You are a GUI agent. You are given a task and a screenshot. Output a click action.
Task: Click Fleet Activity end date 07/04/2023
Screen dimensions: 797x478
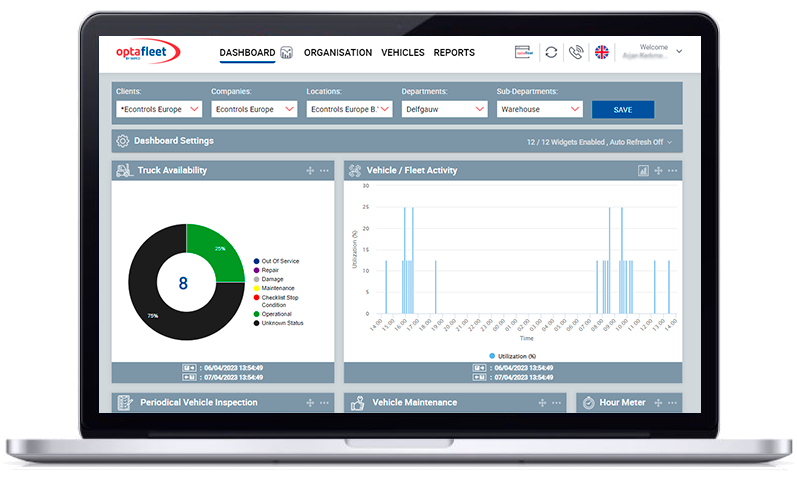(x=524, y=377)
